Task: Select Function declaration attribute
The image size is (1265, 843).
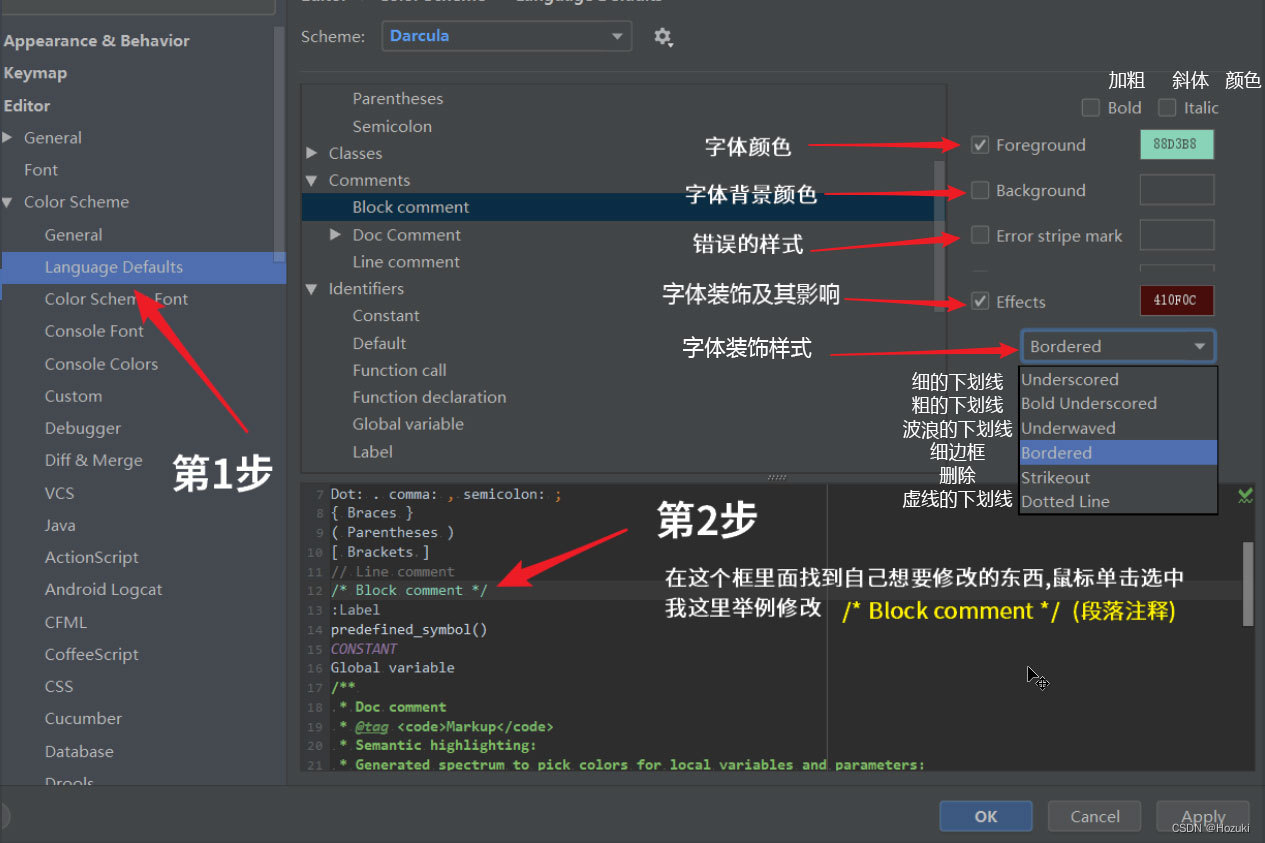Action: [429, 397]
